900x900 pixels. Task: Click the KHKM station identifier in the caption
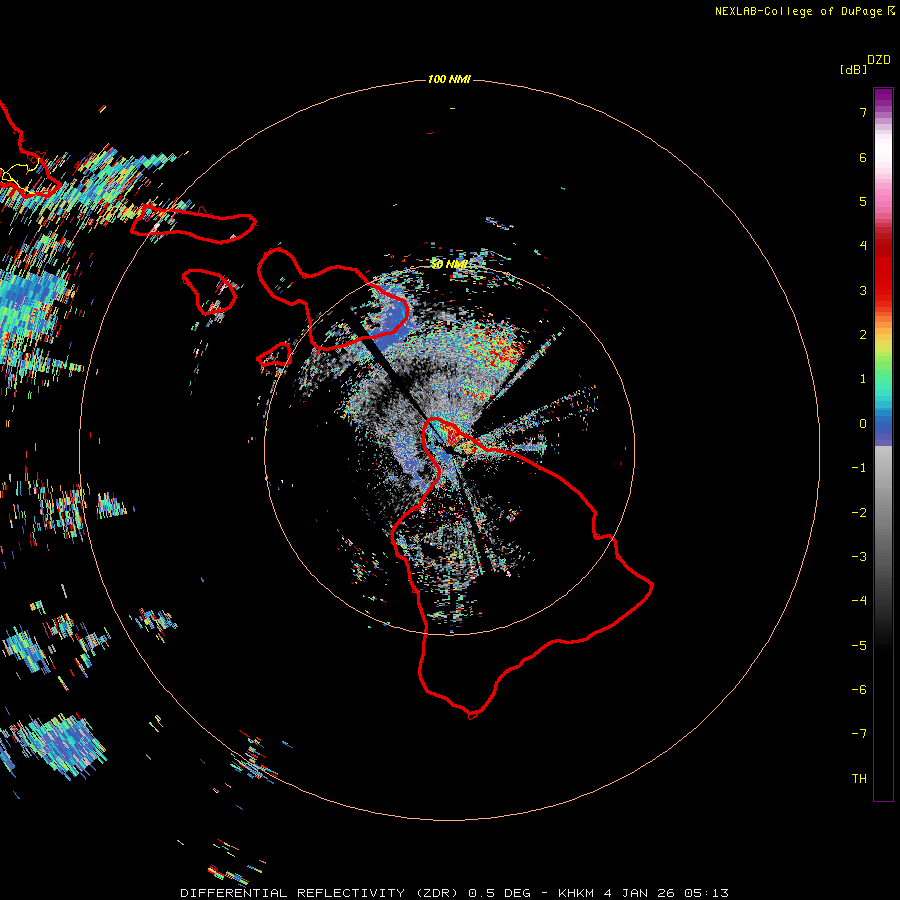point(576,893)
